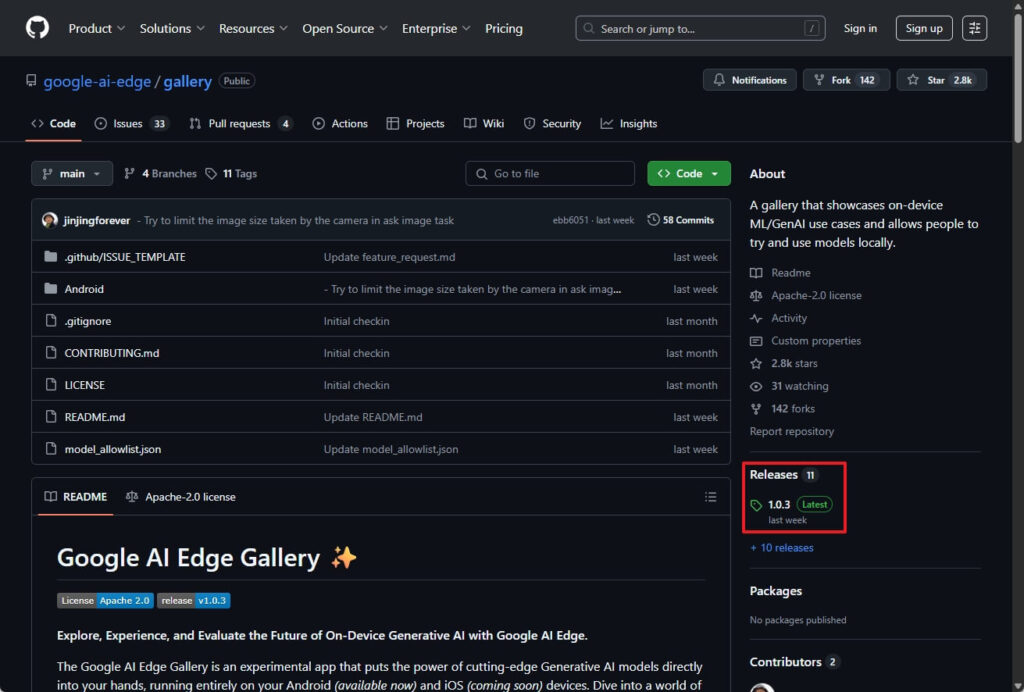Open notifications via the bell icon

pos(719,80)
